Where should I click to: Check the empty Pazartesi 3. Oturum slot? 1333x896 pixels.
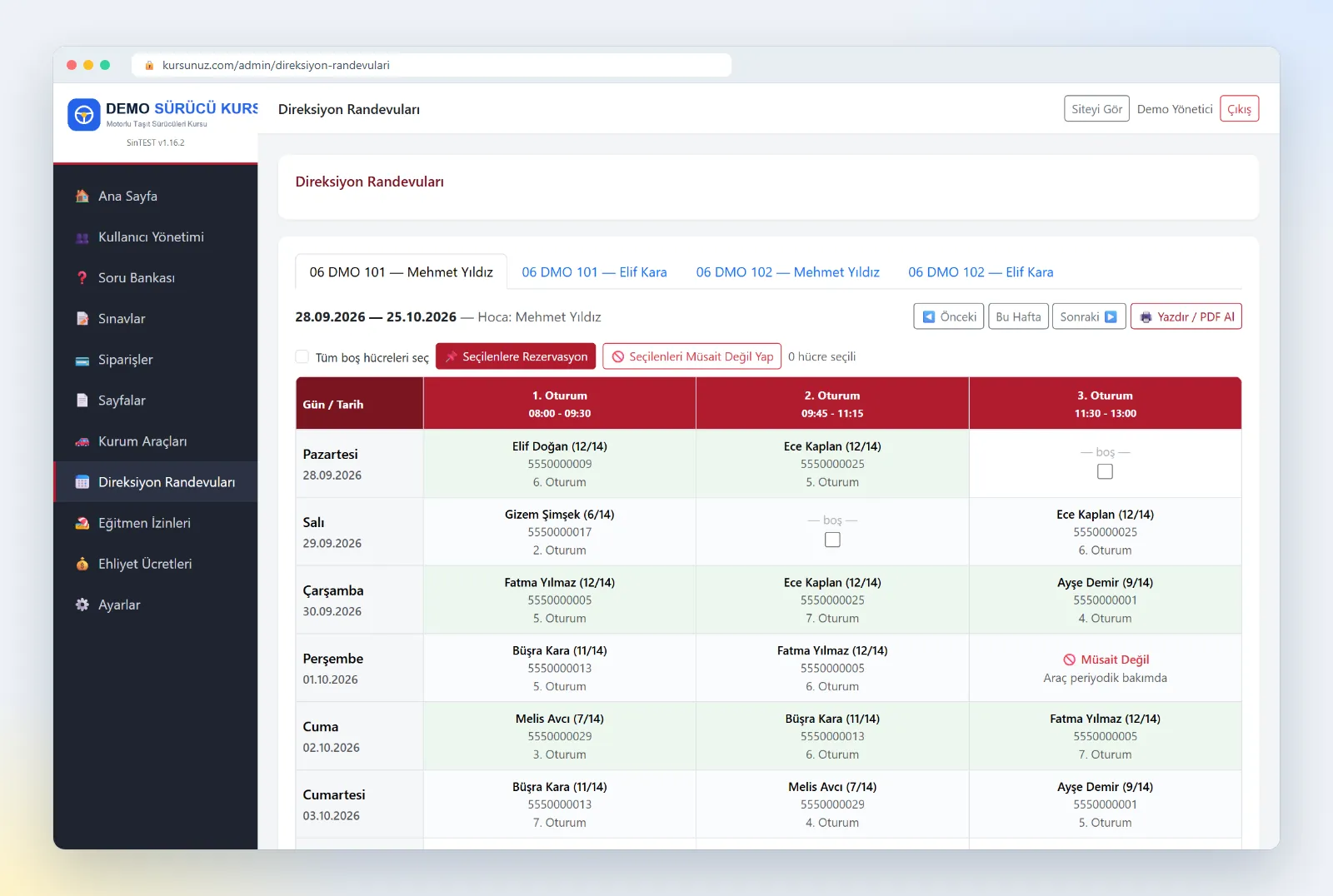(1105, 471)
